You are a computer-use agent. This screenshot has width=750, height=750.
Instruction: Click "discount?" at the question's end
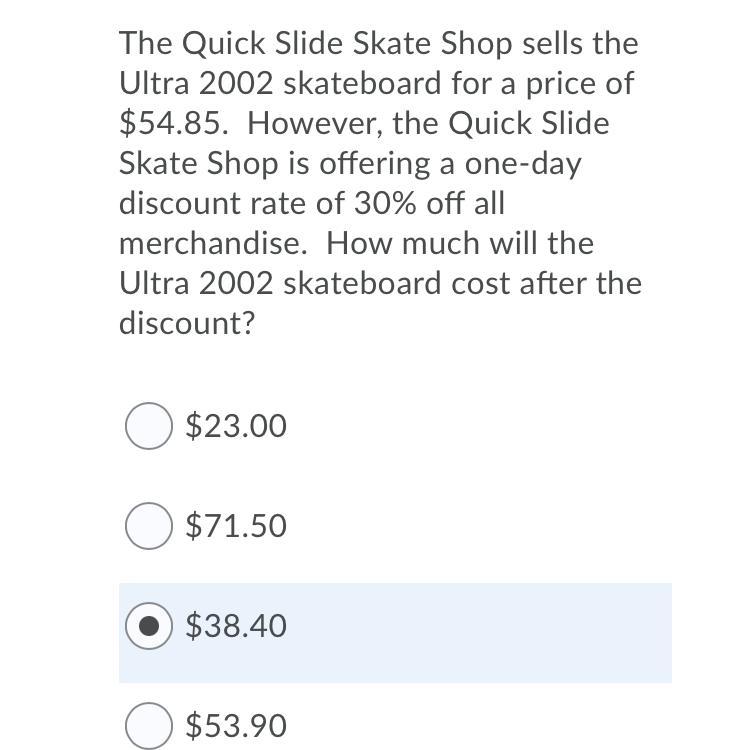pos(188,323)
